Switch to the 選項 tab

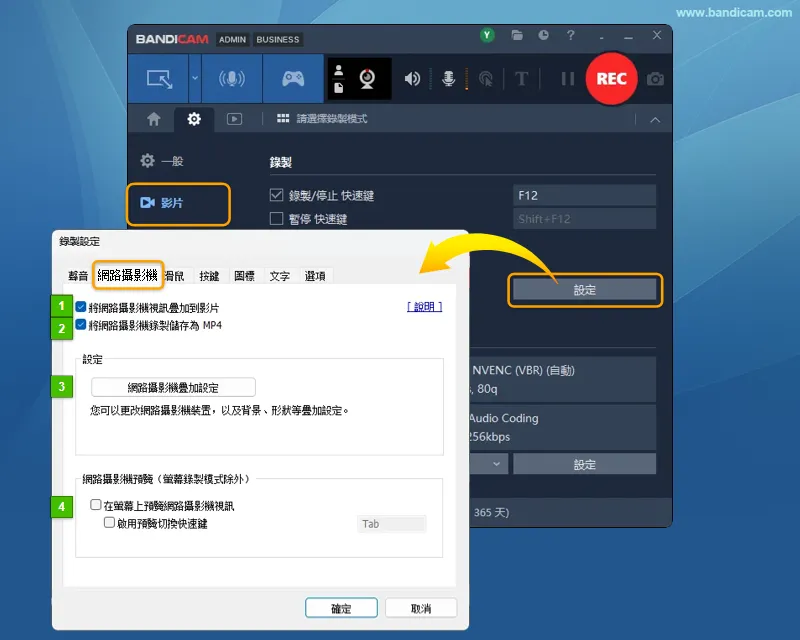(x=315, y=276)
